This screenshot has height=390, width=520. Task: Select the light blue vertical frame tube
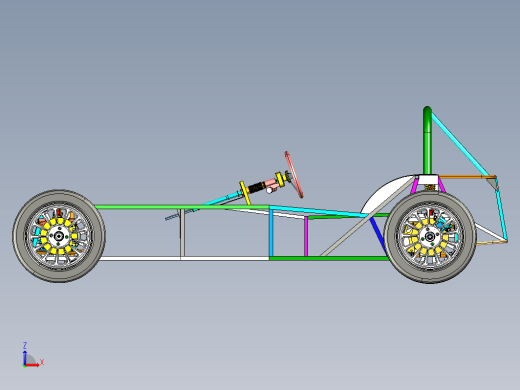[271, 233]
